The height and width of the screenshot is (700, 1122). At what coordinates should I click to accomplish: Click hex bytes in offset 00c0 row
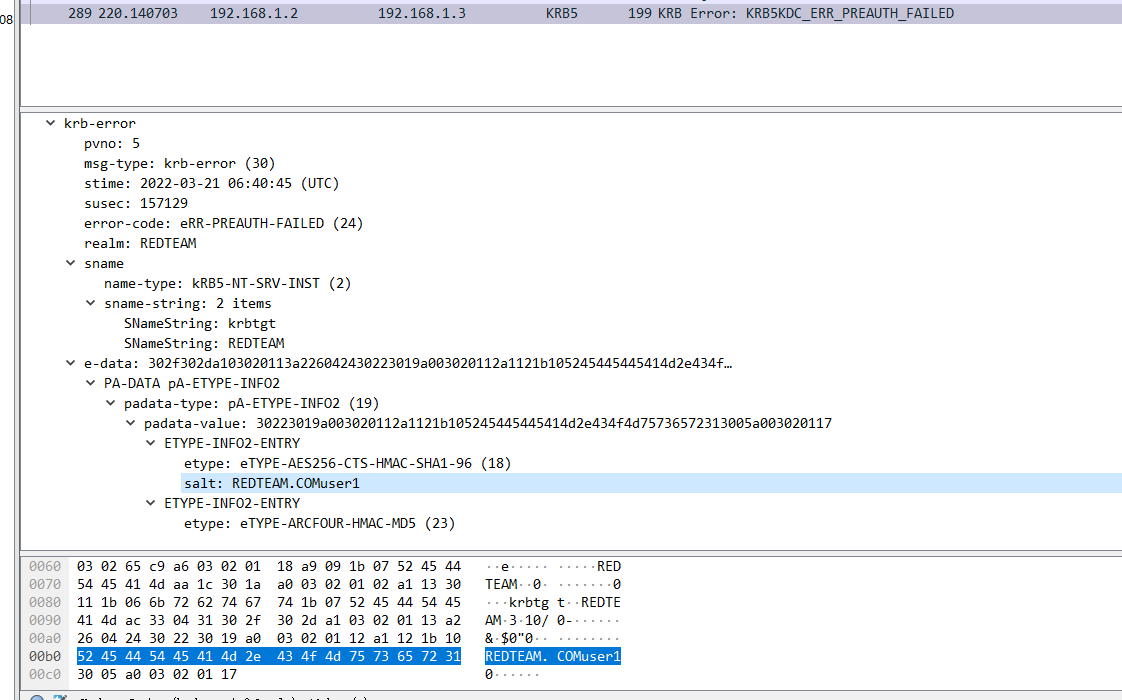(x=157, y=674)
